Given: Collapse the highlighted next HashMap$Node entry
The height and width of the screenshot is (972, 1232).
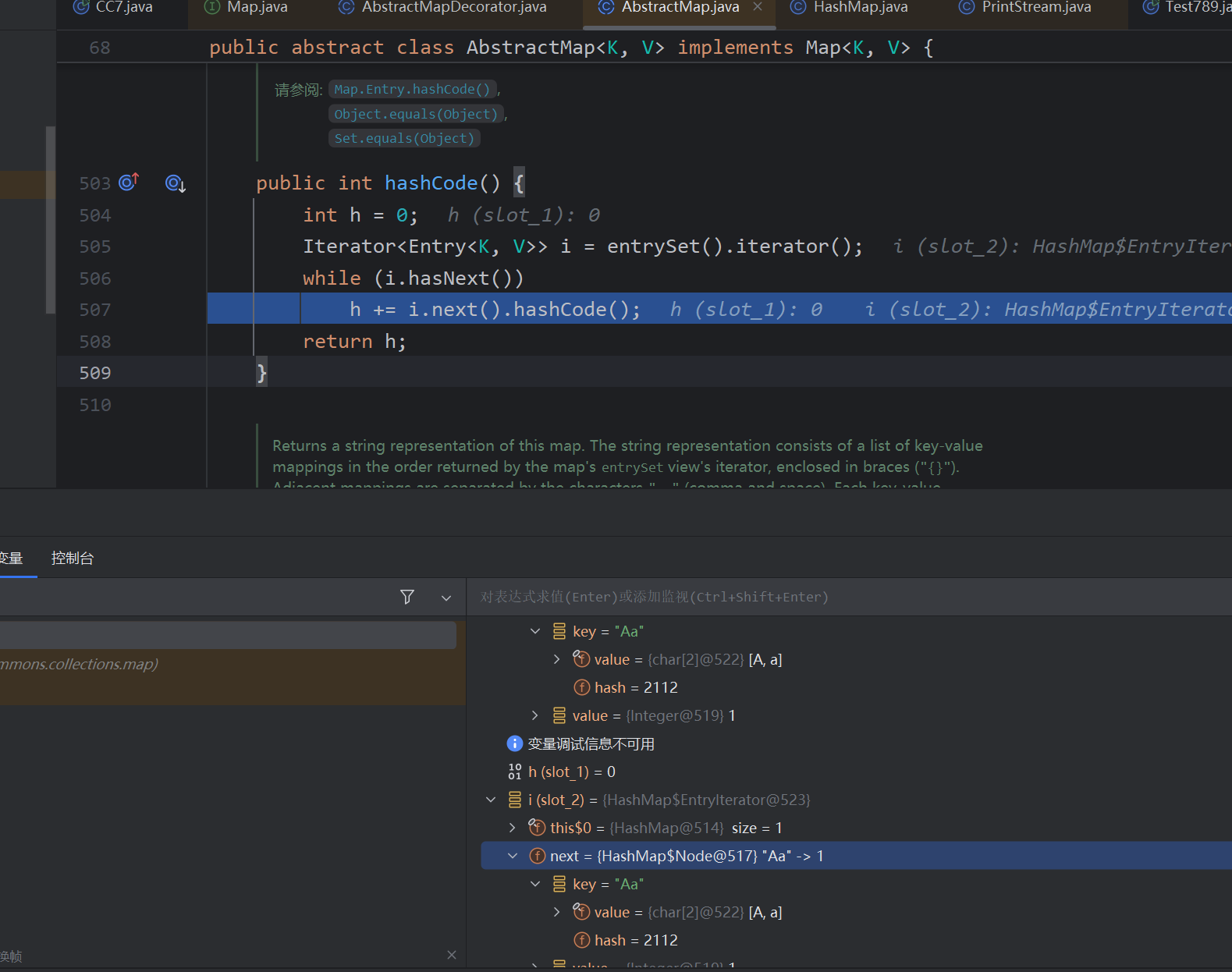Looking at the screenshot, I should [x=513, y=856].
